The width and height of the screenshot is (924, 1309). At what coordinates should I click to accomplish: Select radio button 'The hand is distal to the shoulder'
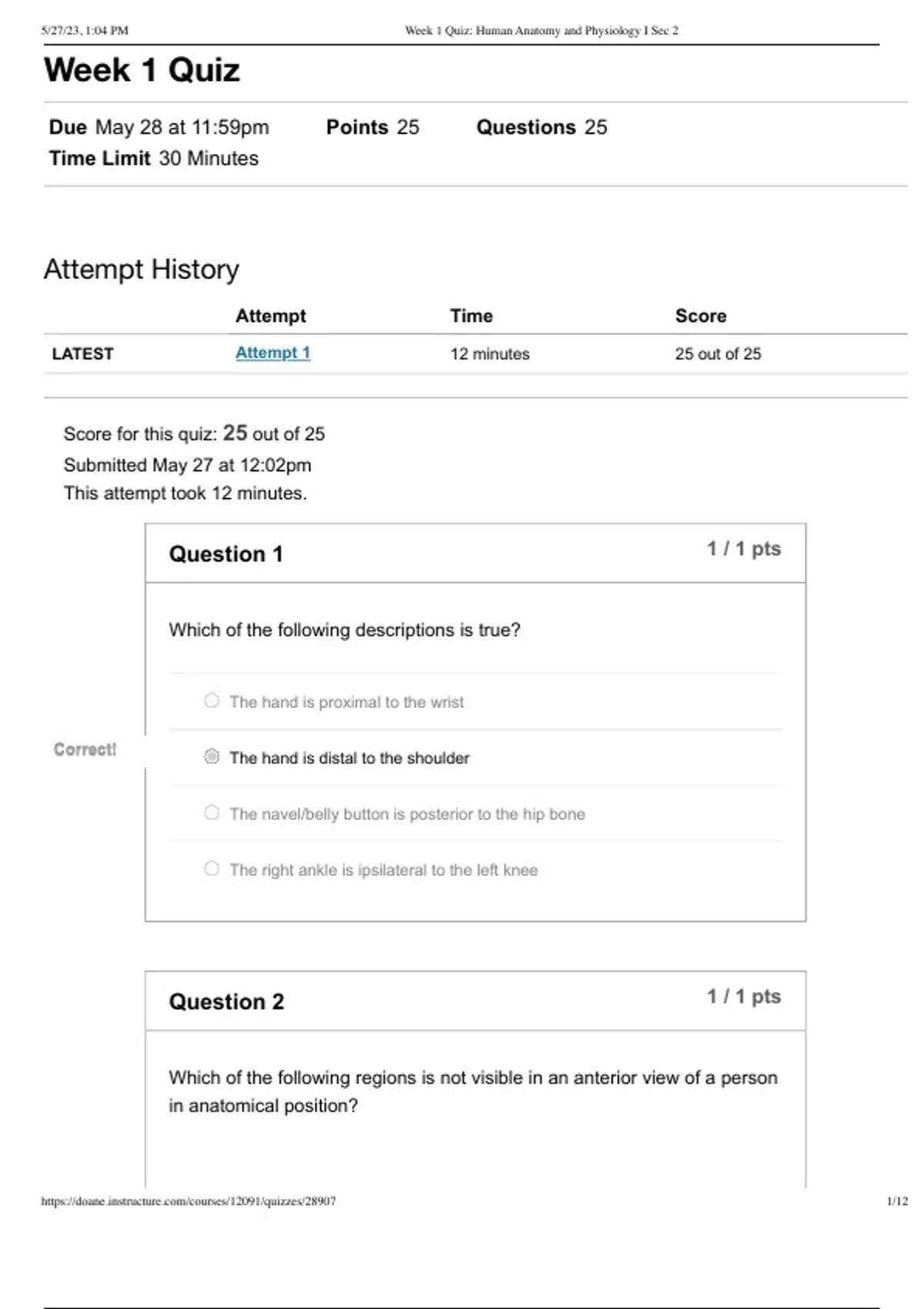pos(212,757)
